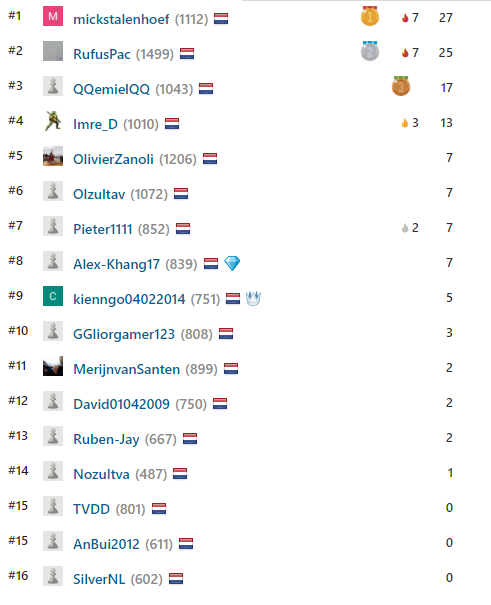Click the gray streak flame for Pieter1111
Screen dimensions: 491x605
point(405,228)
